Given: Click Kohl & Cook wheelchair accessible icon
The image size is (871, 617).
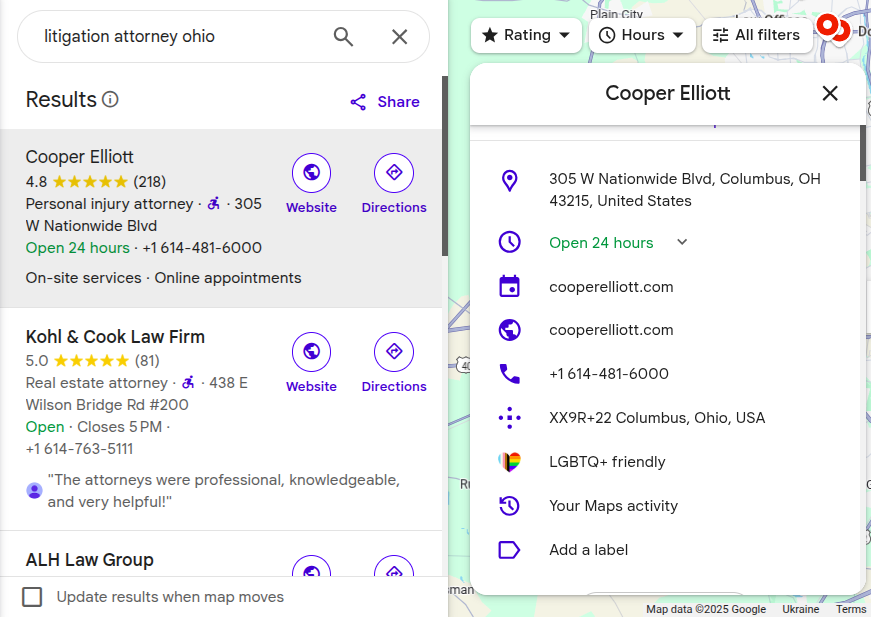Looking at the screenshot, I should 188,383.
